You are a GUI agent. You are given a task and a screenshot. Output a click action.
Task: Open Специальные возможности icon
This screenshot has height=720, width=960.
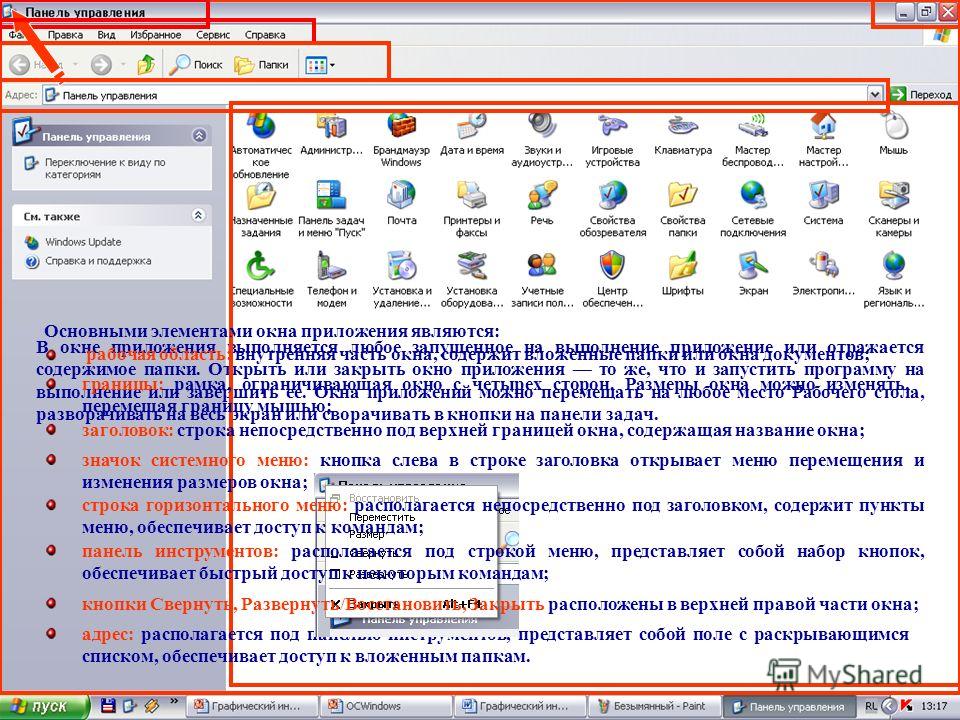[x=261, y=266]
